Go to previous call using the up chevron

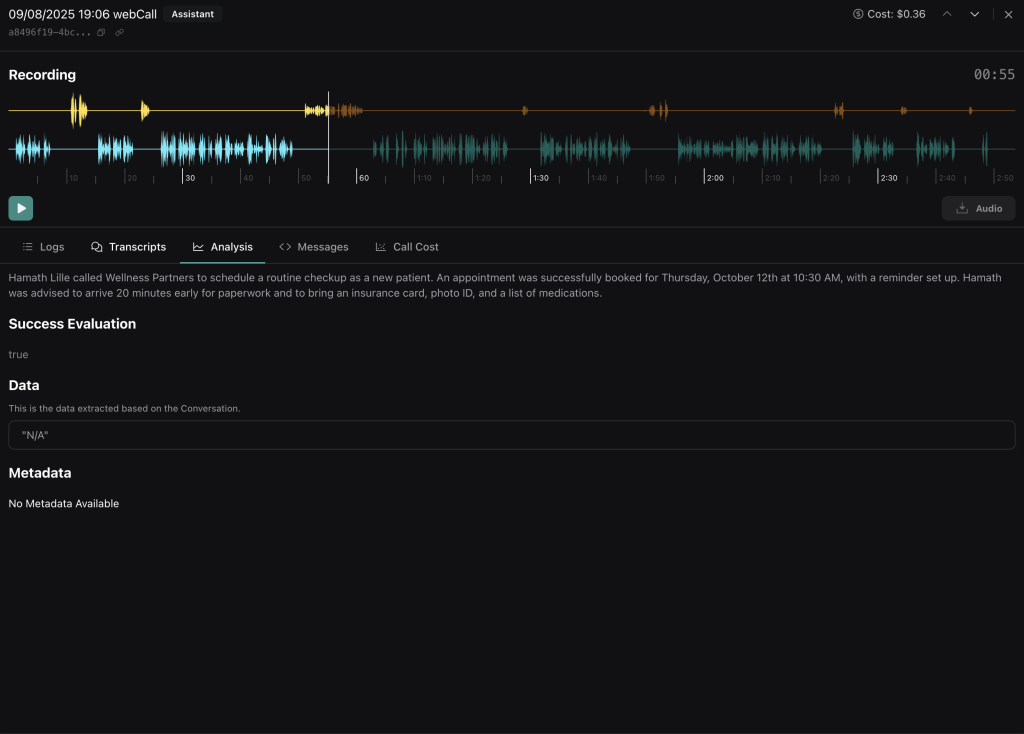pos(945,14)
